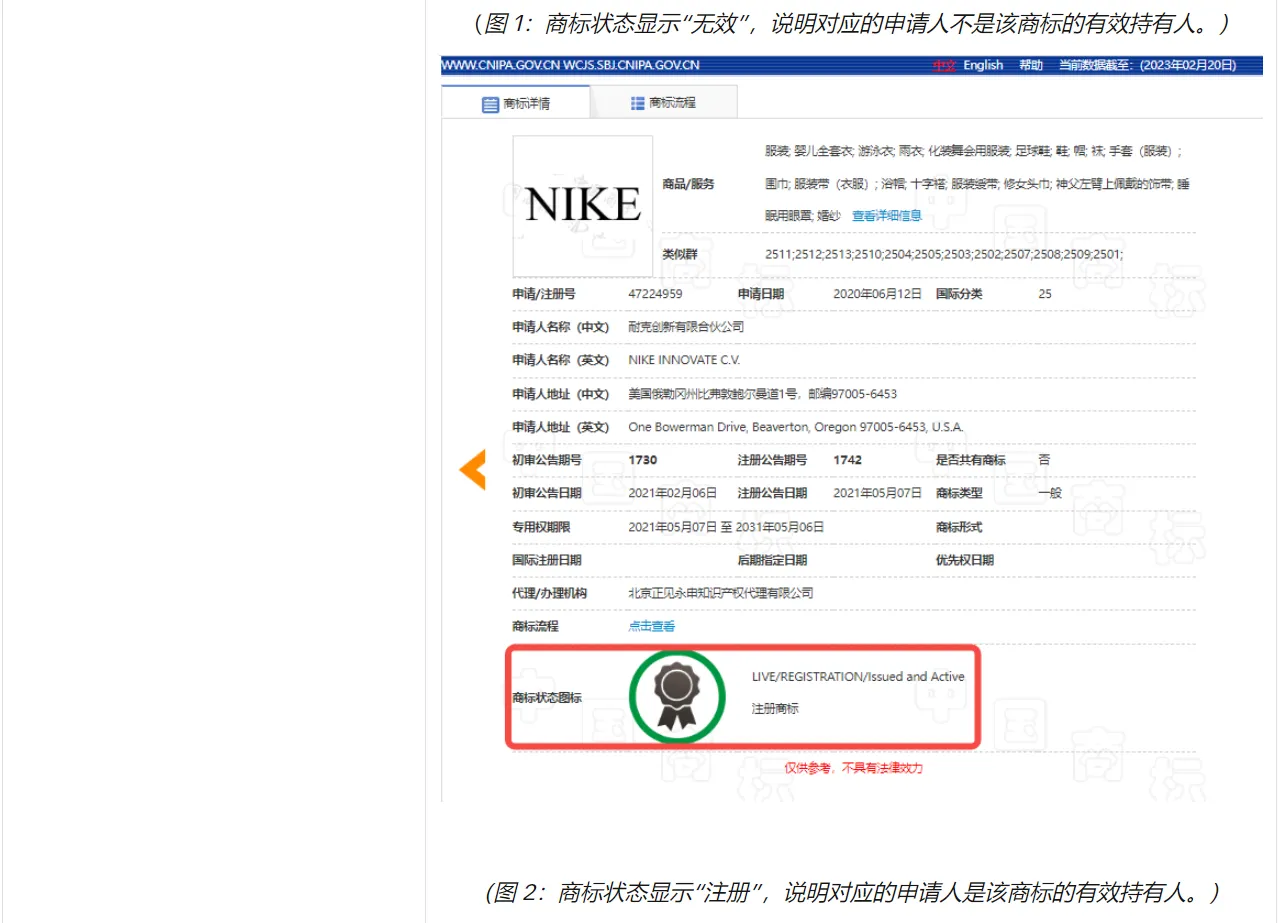Click the 国际注册日期 field label
Image resolution: width=1278 pixels, height=923 pixels.
coord(546,560)
